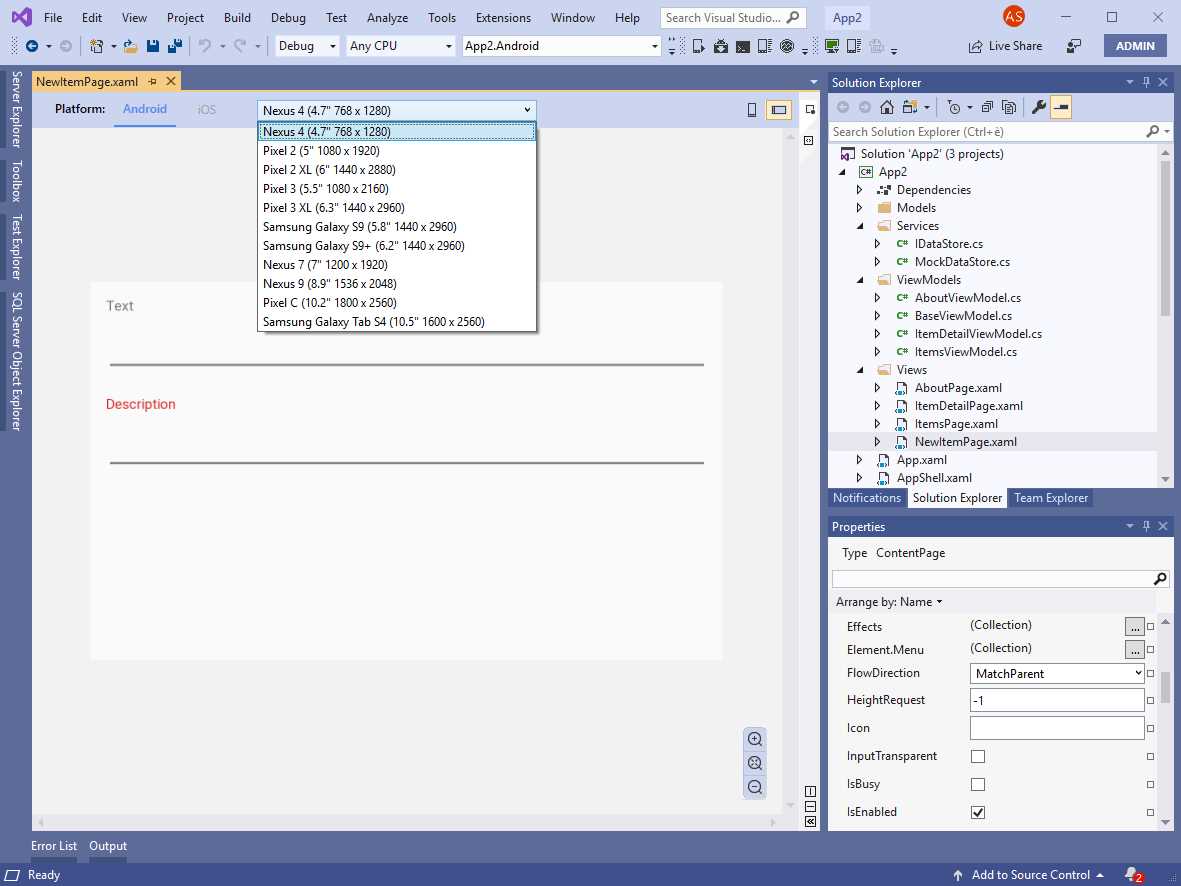Click the HeightRequest value field

pyautogui.click(x=1056, y=699)
